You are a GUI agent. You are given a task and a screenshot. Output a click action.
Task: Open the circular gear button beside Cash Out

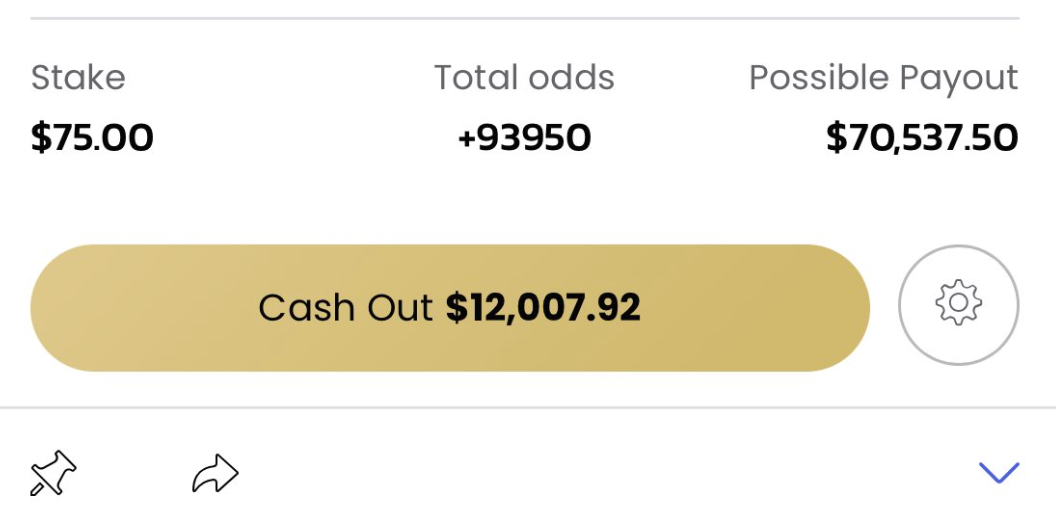coord(958,305)
